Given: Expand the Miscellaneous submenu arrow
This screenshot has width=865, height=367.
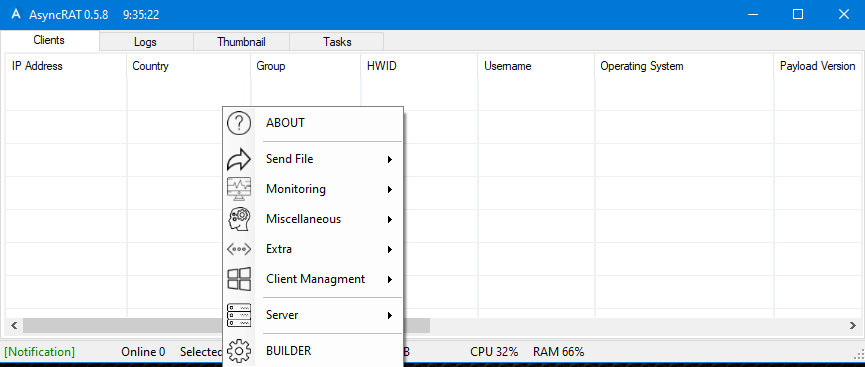Looking at the screenshot, I should click(389, 219).
